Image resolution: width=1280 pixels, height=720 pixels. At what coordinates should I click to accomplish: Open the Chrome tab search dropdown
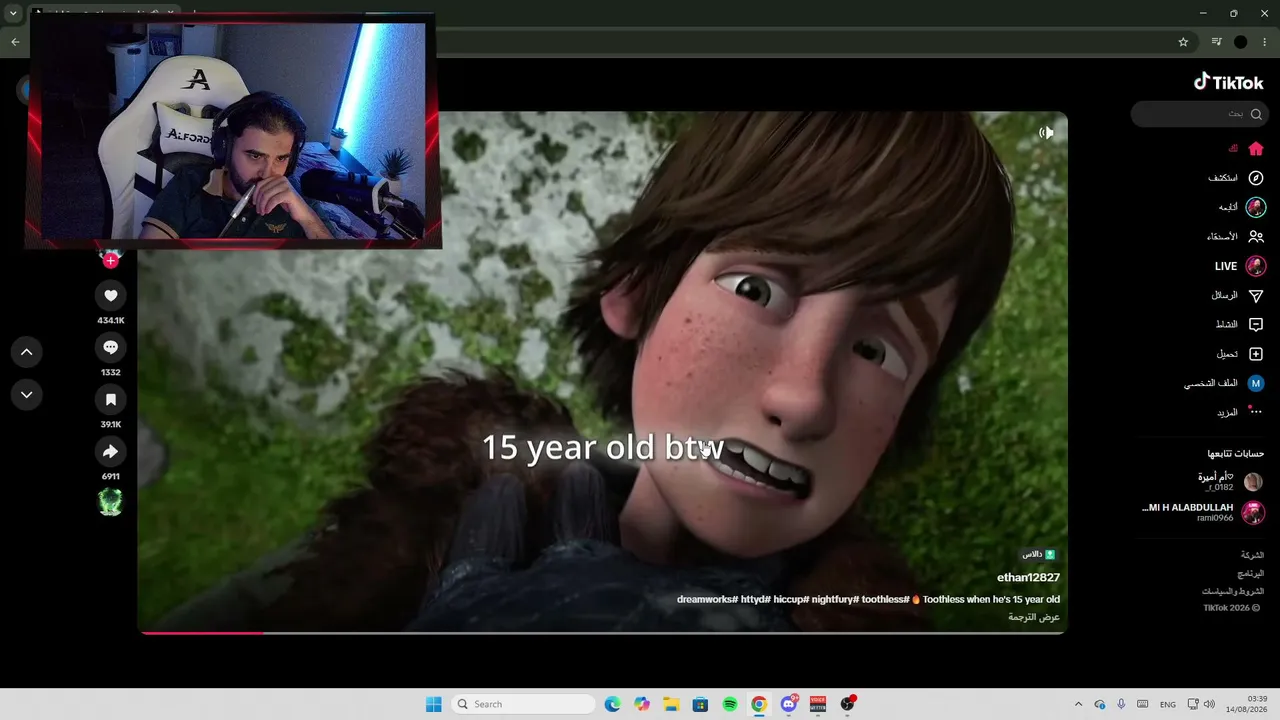tap(13, 14)
